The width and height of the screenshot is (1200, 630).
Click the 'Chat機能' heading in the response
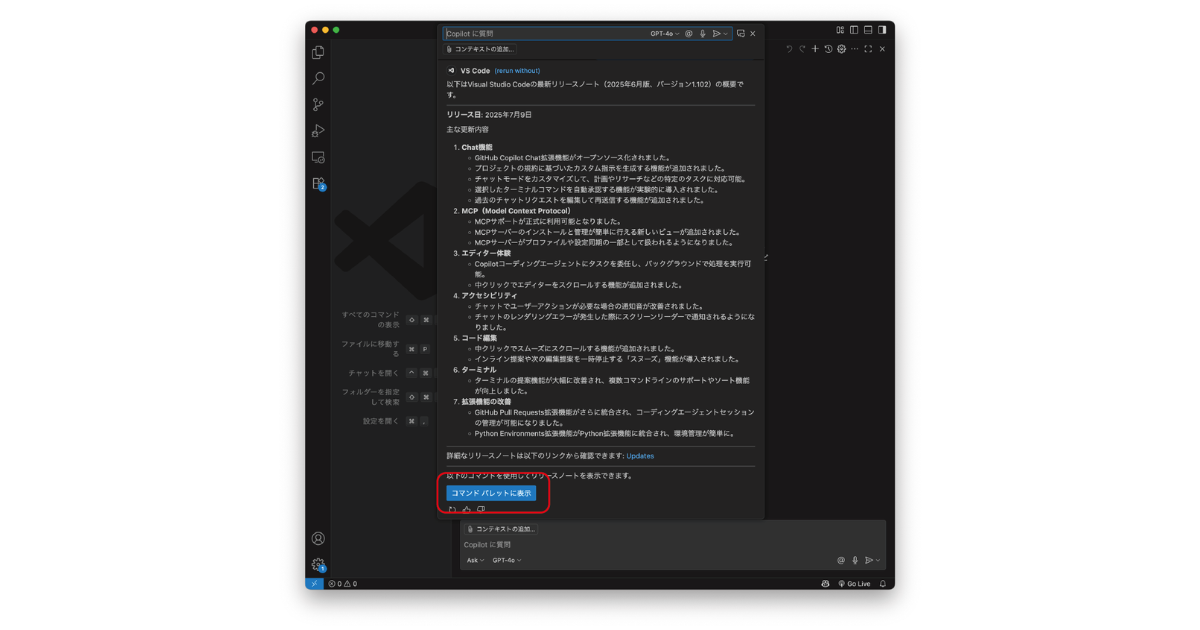click(477, 147)
